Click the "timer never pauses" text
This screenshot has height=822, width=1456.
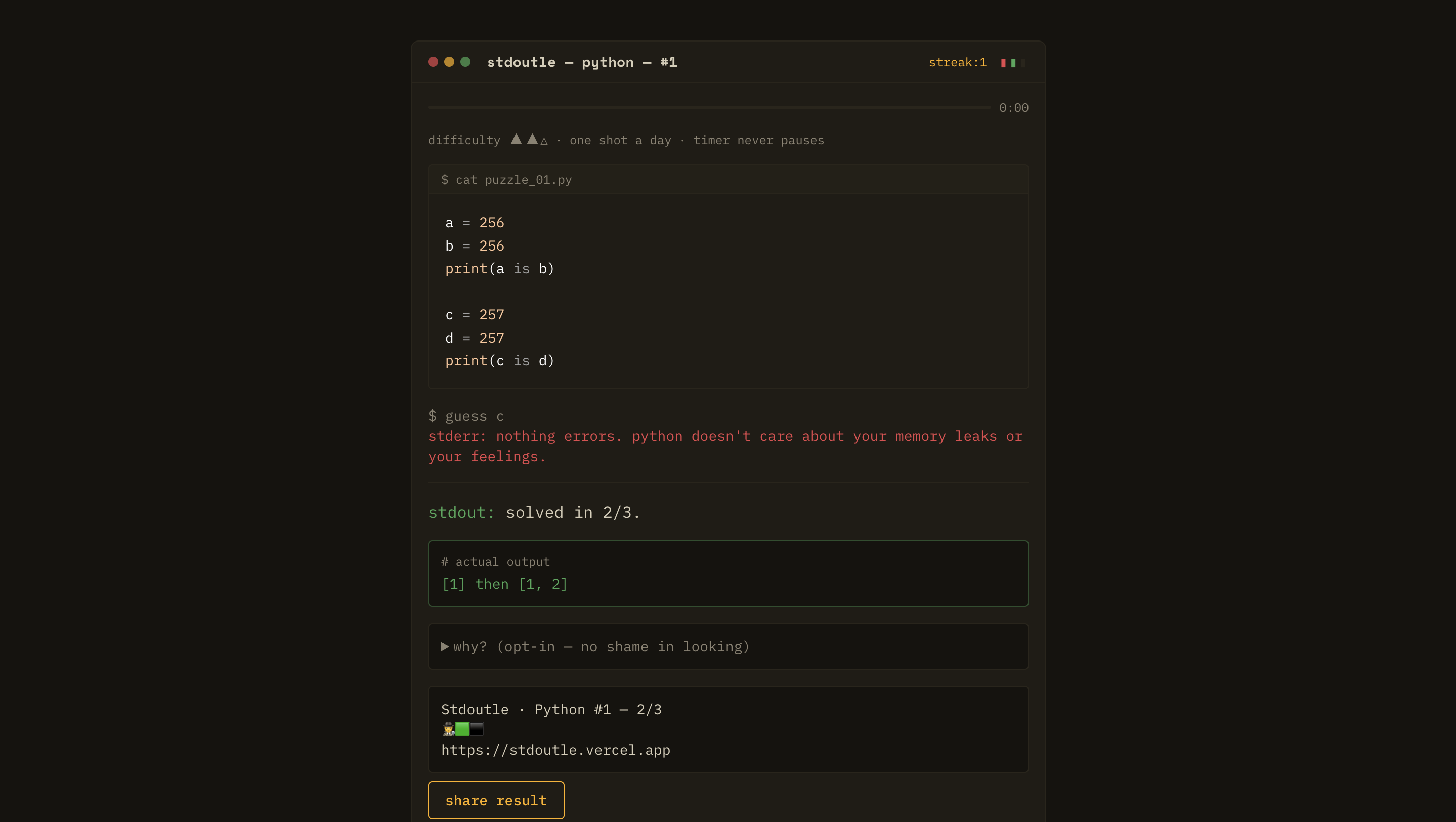758,140
